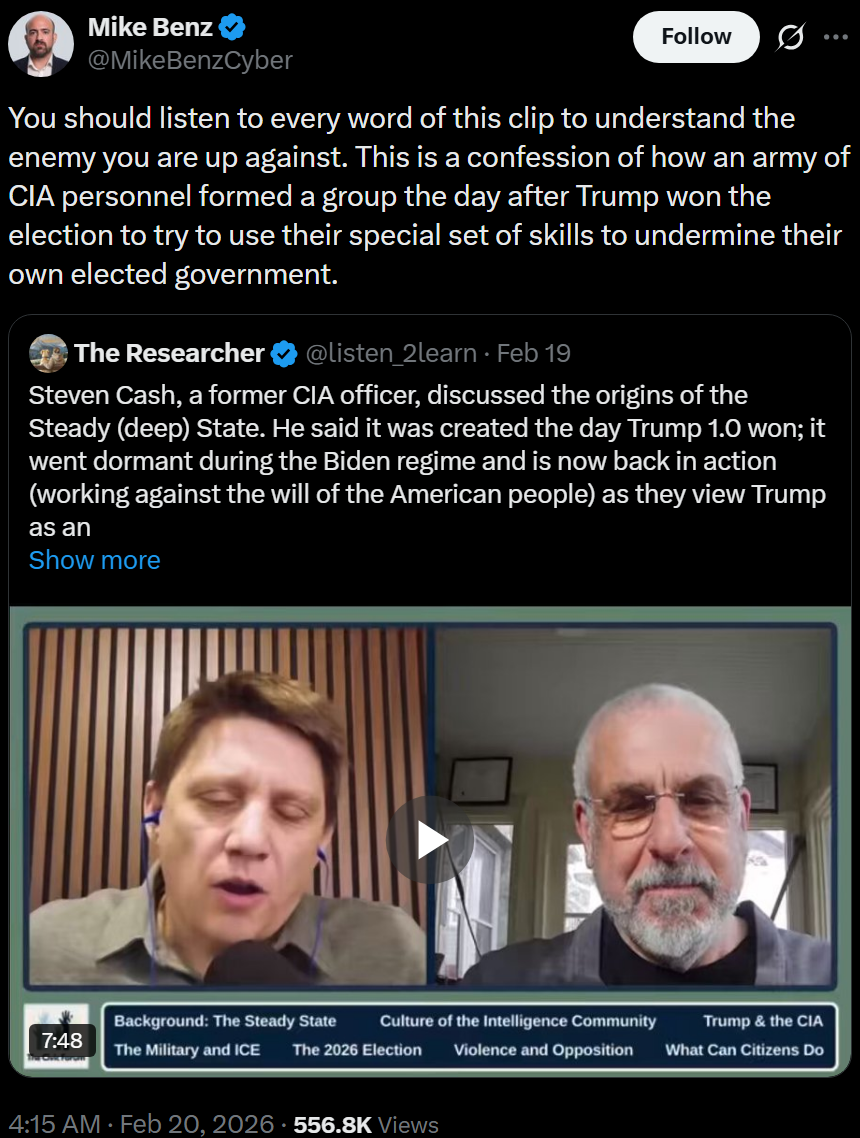Select 'The 2026 Election' chapter label
860x1138 pixels.
tap(357, 1050)
